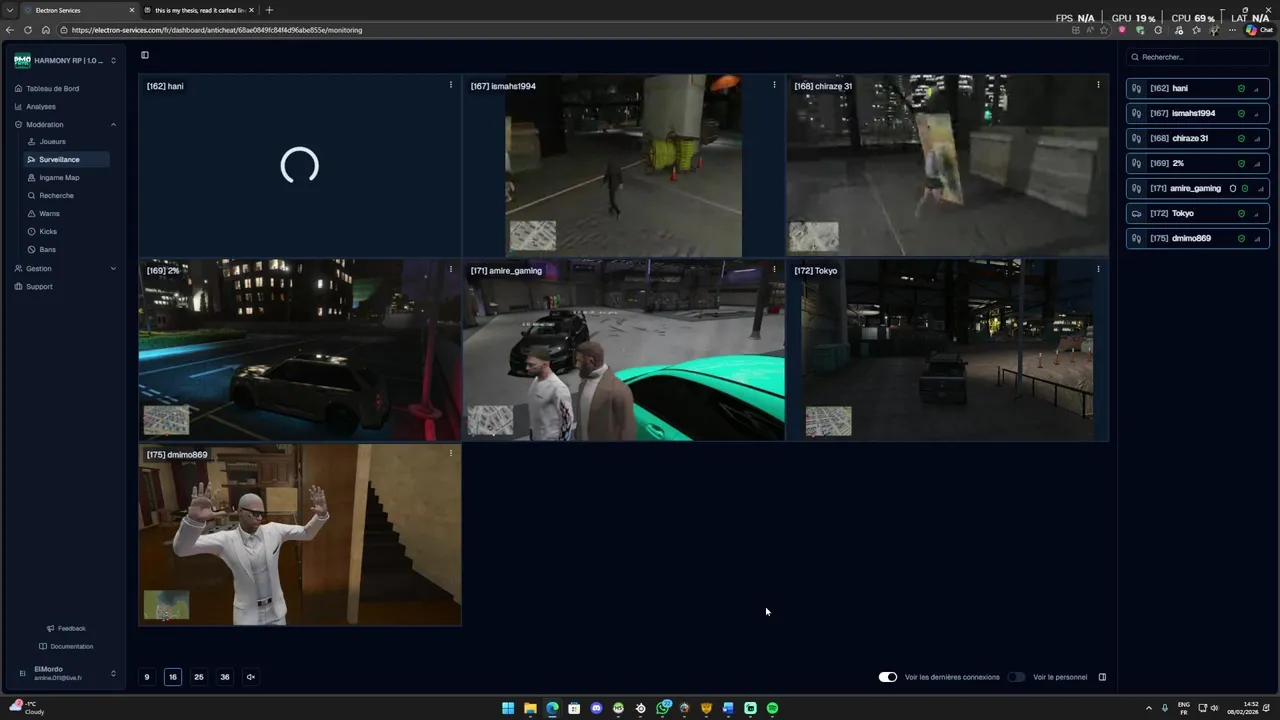1280x720 pixels.
Task: Click the Bans prohibited icon
Action: (x=32, y=249)
